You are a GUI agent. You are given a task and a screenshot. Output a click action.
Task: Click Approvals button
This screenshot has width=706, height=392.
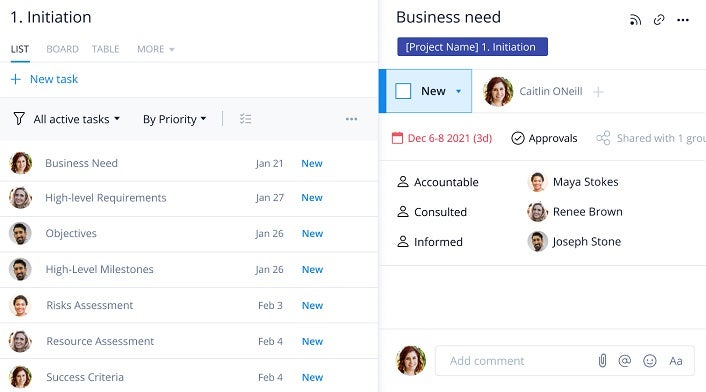[544, 138]
